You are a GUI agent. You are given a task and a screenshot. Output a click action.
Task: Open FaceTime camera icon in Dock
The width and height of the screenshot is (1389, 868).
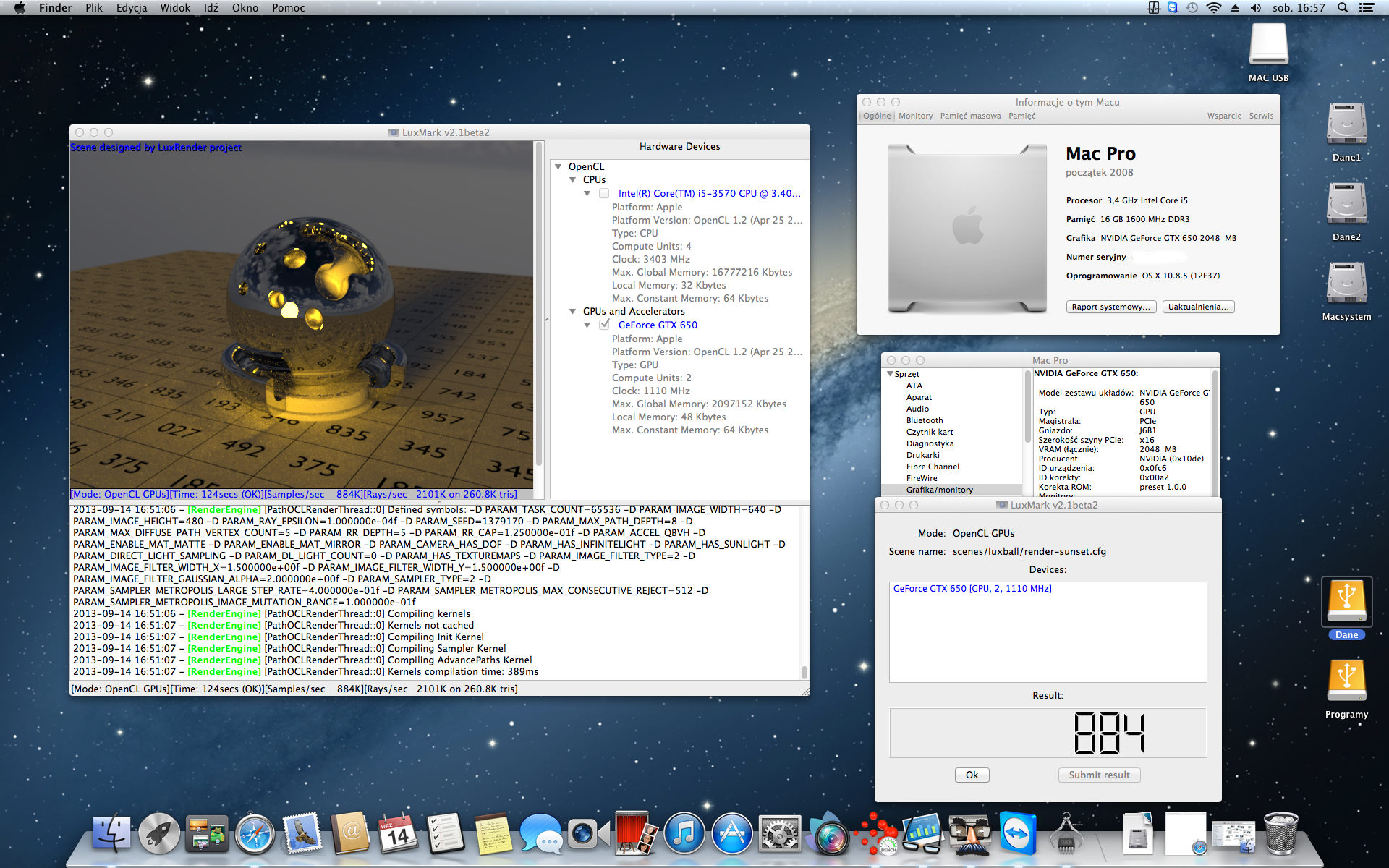(x=589, y=834)
